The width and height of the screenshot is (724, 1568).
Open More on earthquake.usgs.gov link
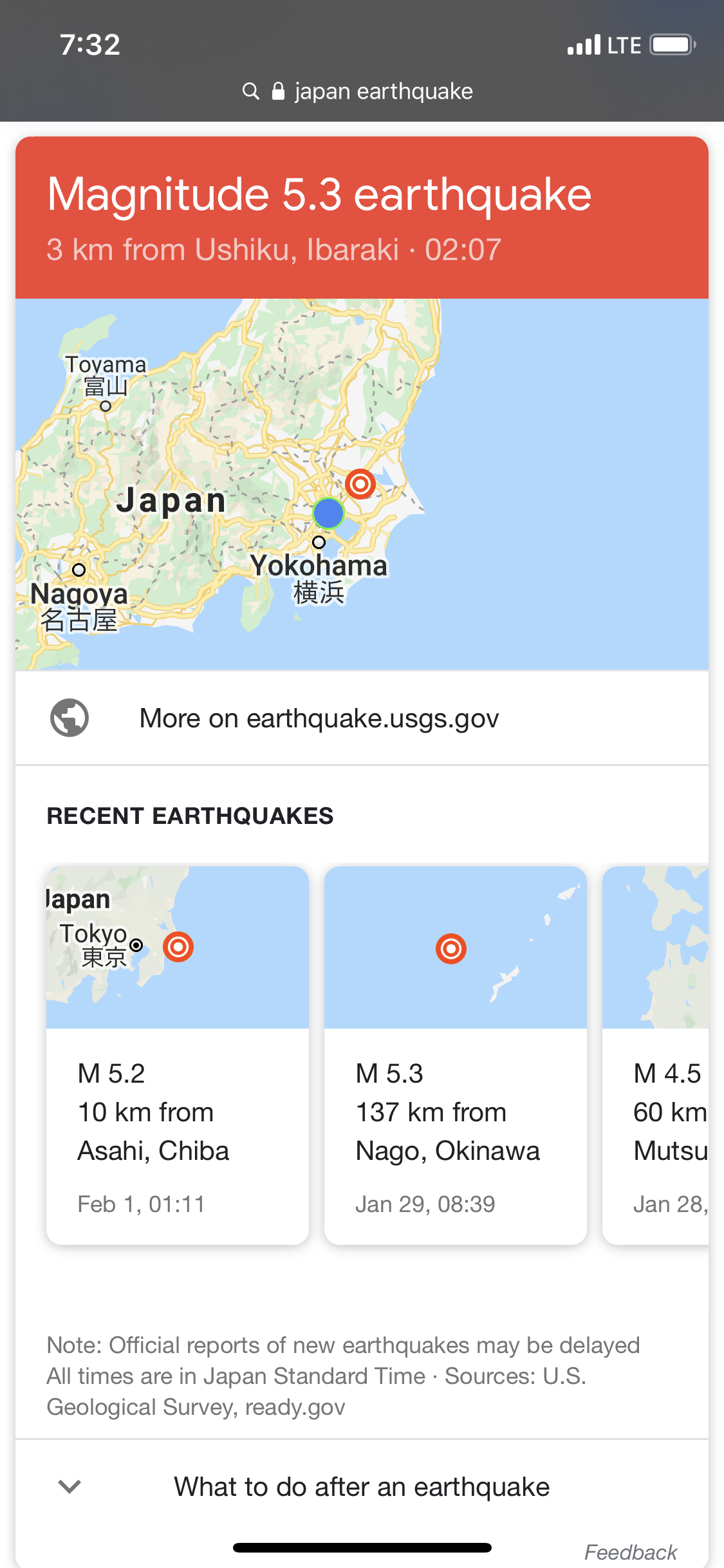click(319, 718)
